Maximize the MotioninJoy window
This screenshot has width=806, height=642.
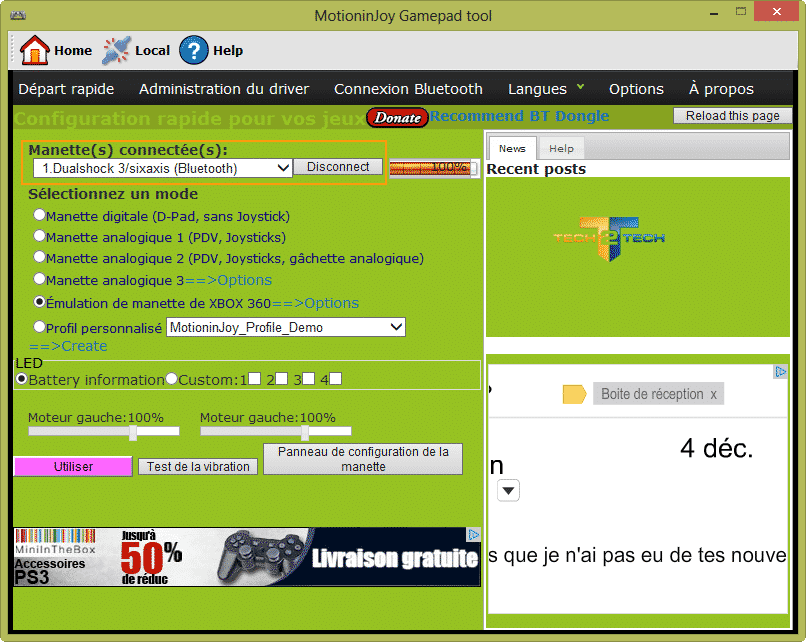[x=741, y=12]
